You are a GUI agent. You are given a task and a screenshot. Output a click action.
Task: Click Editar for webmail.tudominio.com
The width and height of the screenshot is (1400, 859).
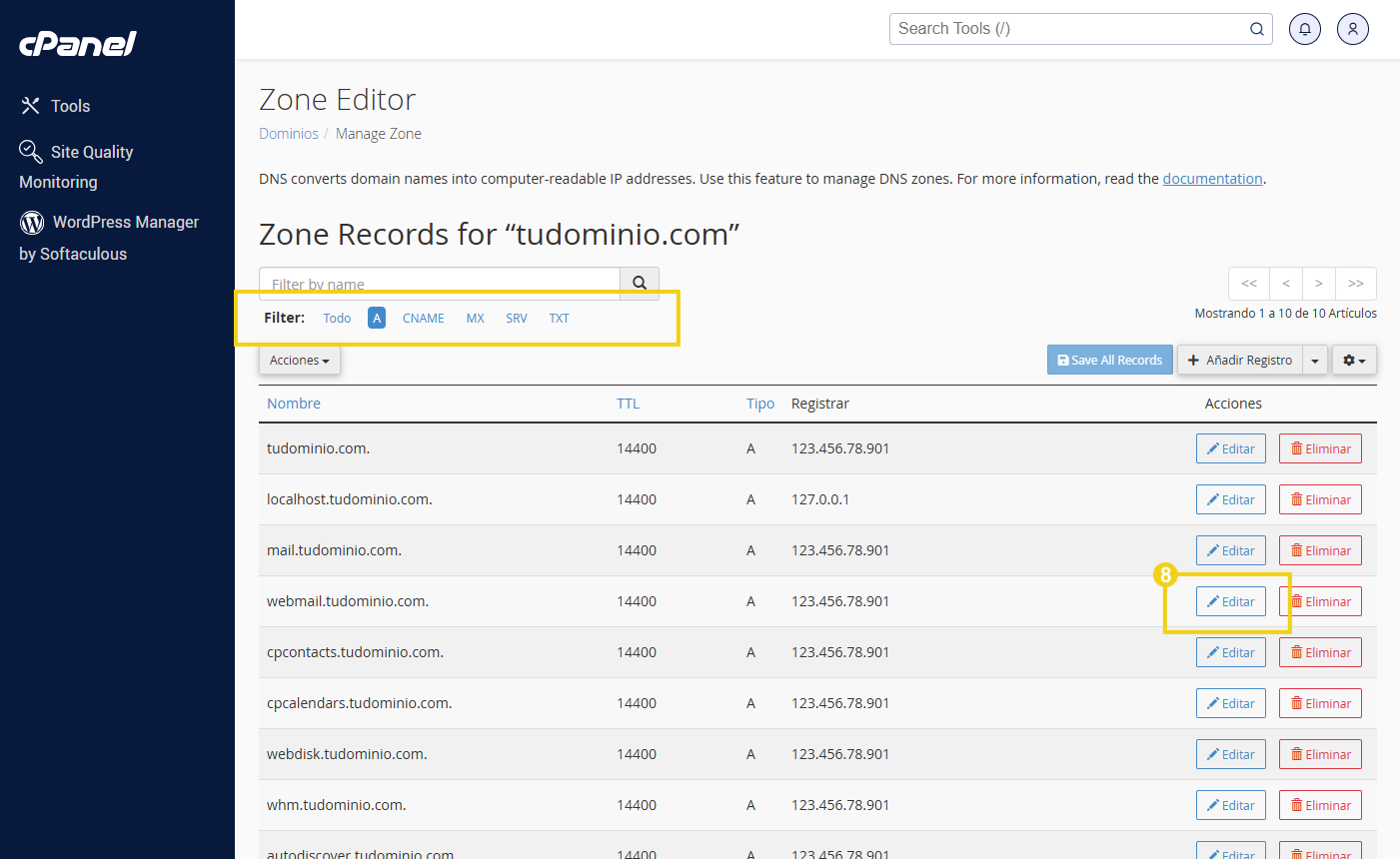pyautogui.click(x=1230, y=601)
